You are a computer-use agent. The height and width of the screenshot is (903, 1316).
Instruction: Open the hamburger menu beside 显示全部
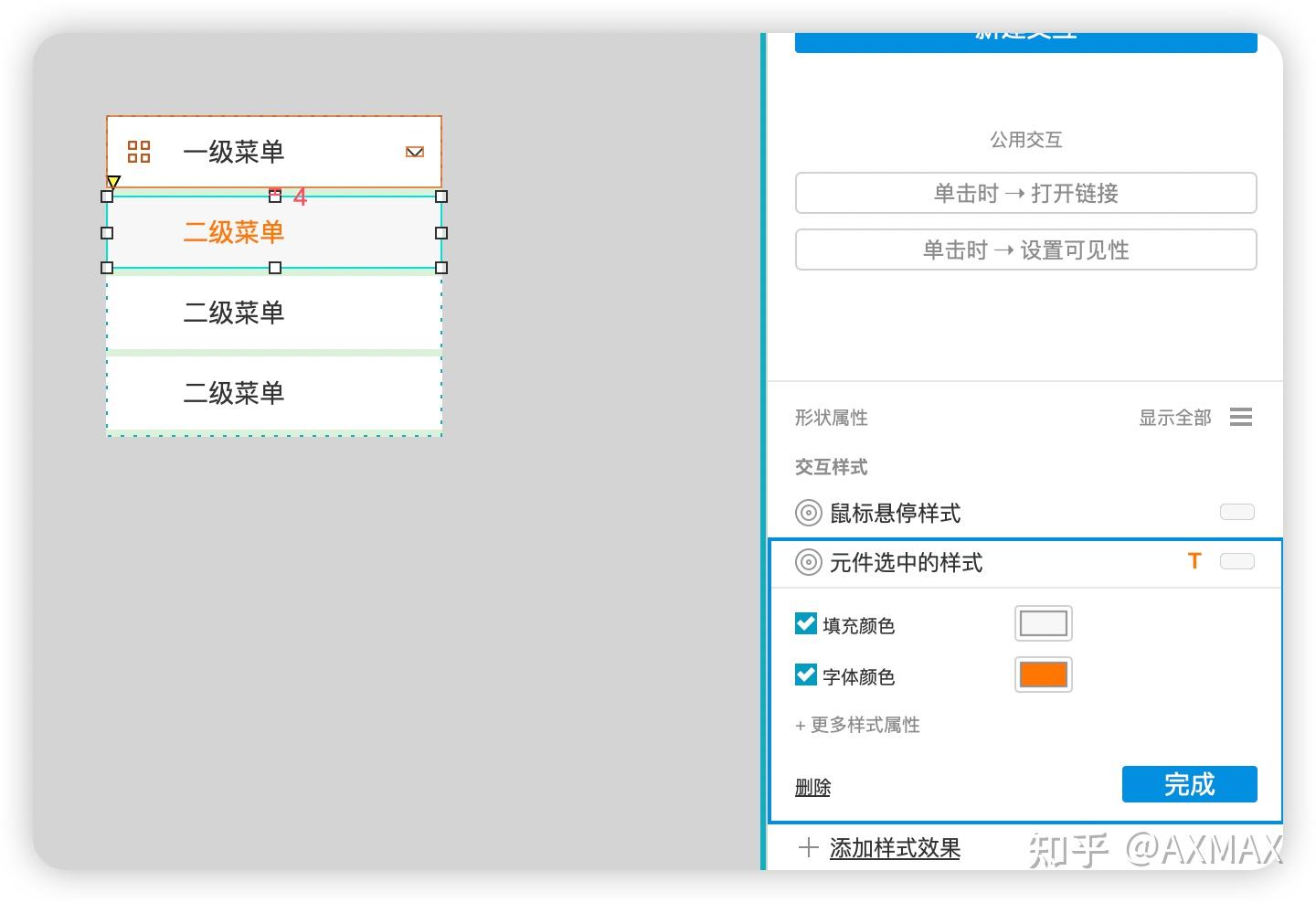tap(1240, 417)
